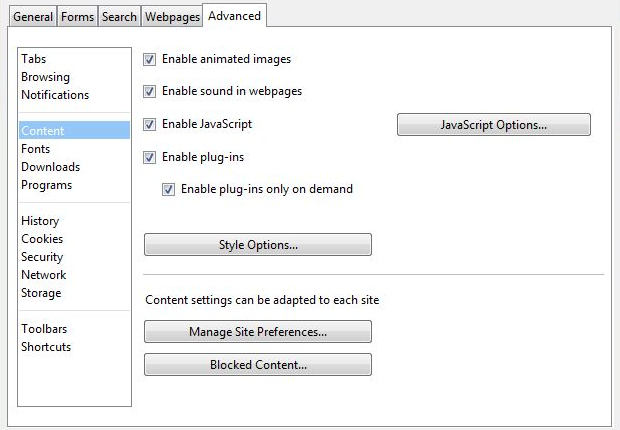Select the highlighted Content item
Image resolution: width=620 pixels, height=430 pixels.
74,131
